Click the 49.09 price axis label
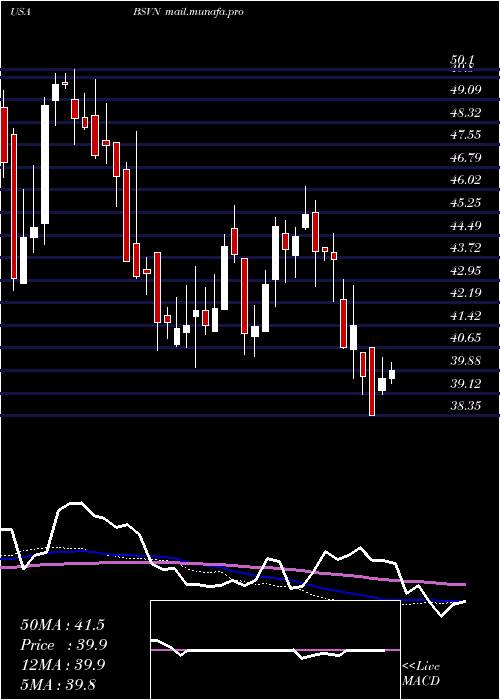 [467, 90]
